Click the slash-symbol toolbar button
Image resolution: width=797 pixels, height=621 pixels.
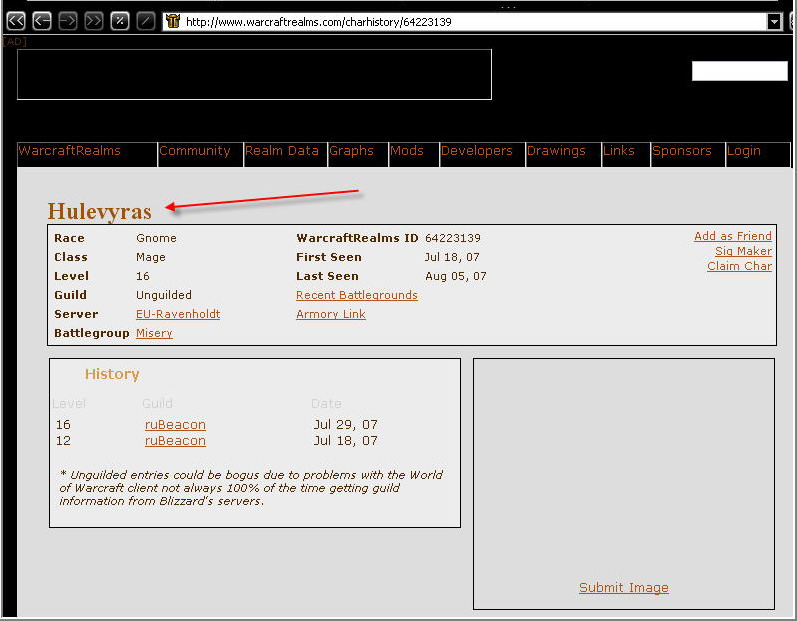(x=146, y=21)
